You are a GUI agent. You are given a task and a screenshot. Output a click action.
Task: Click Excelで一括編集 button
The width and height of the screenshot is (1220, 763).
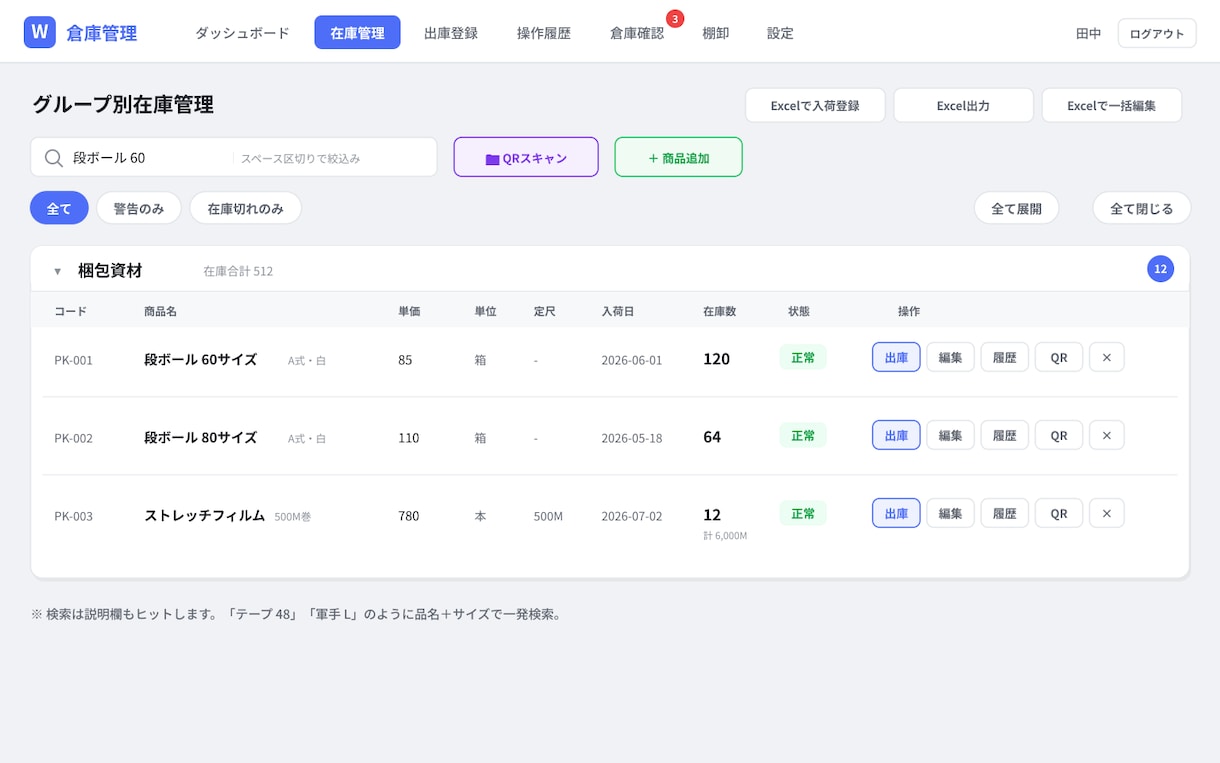click(x=1111, y=105)
